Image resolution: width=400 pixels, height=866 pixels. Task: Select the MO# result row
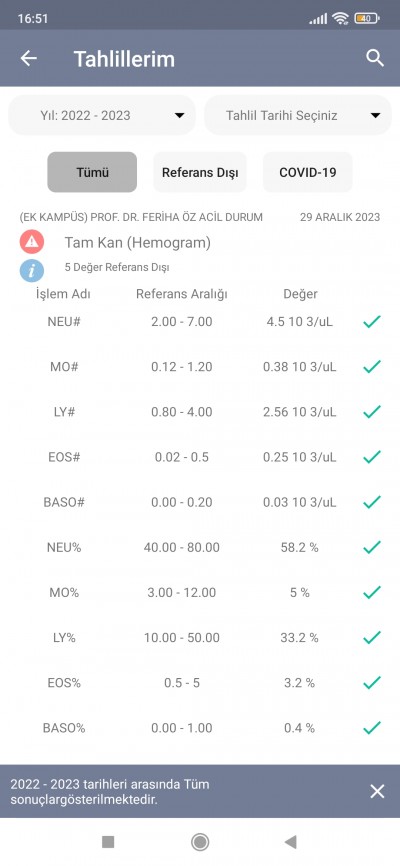200,367
